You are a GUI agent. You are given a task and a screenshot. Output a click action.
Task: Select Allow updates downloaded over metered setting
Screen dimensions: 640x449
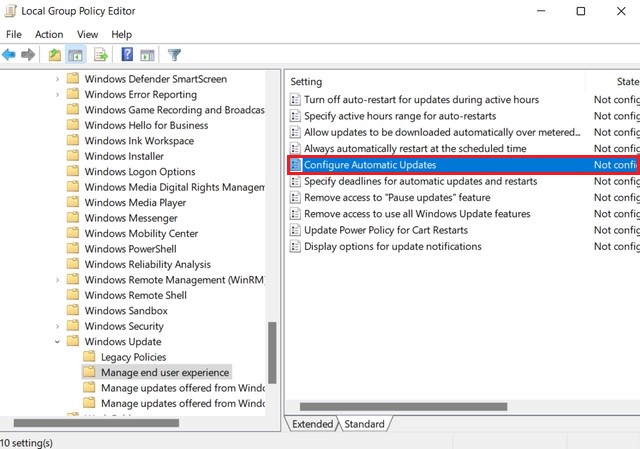tap(442, 132)
